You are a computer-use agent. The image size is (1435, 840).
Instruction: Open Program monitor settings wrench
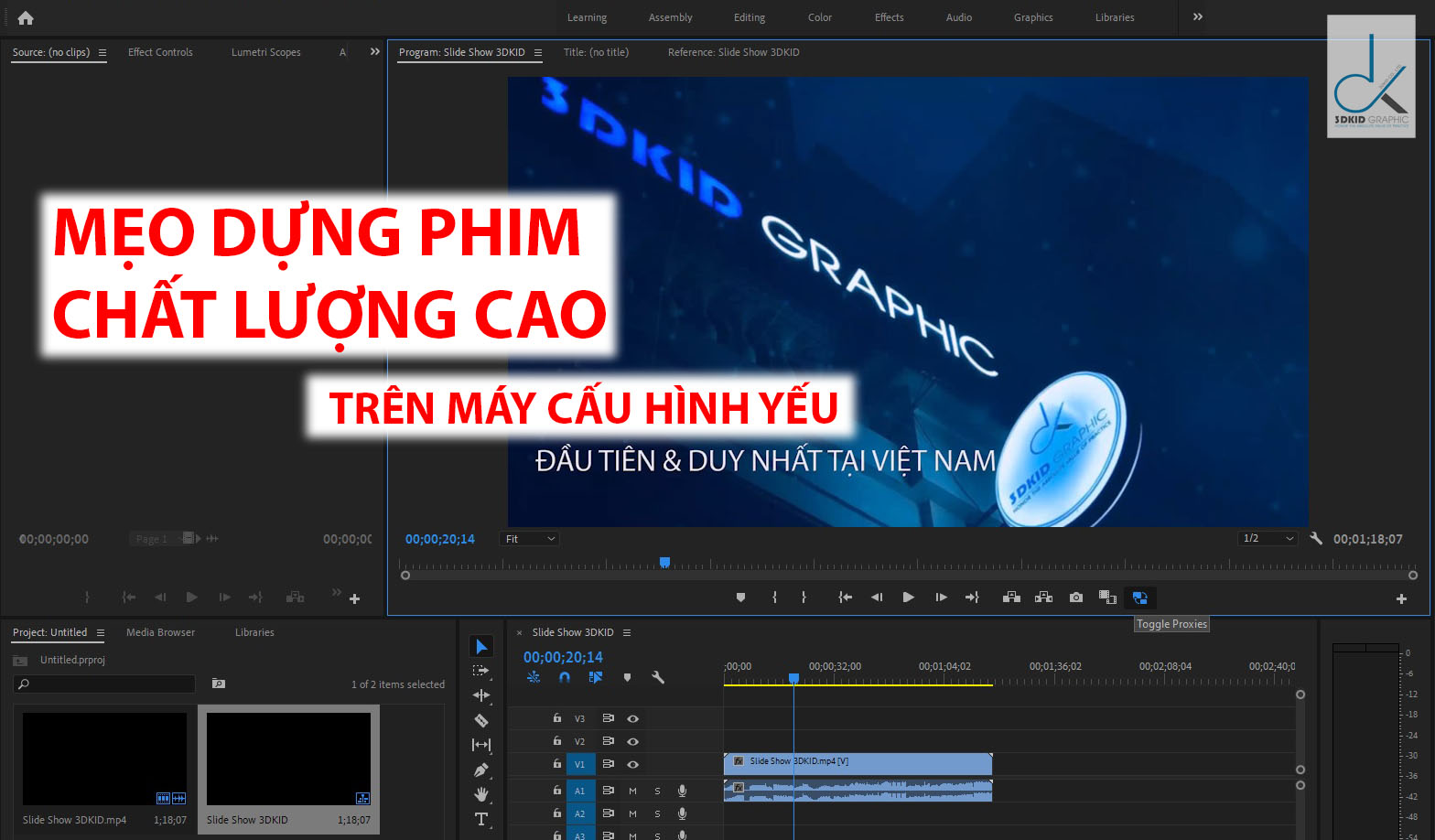(1316, 539)
